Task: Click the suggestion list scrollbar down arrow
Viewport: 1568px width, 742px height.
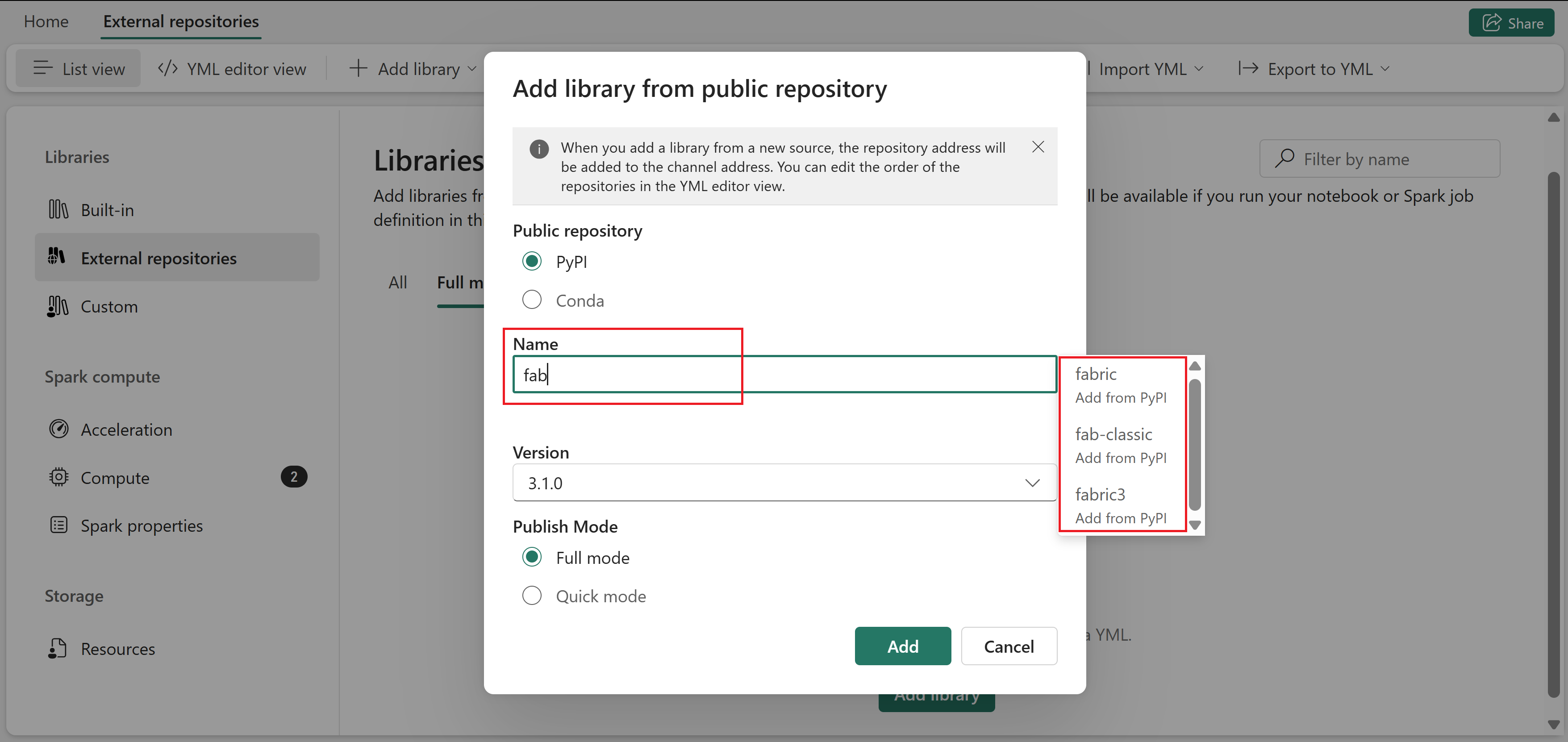Action: pos(1194,525)
